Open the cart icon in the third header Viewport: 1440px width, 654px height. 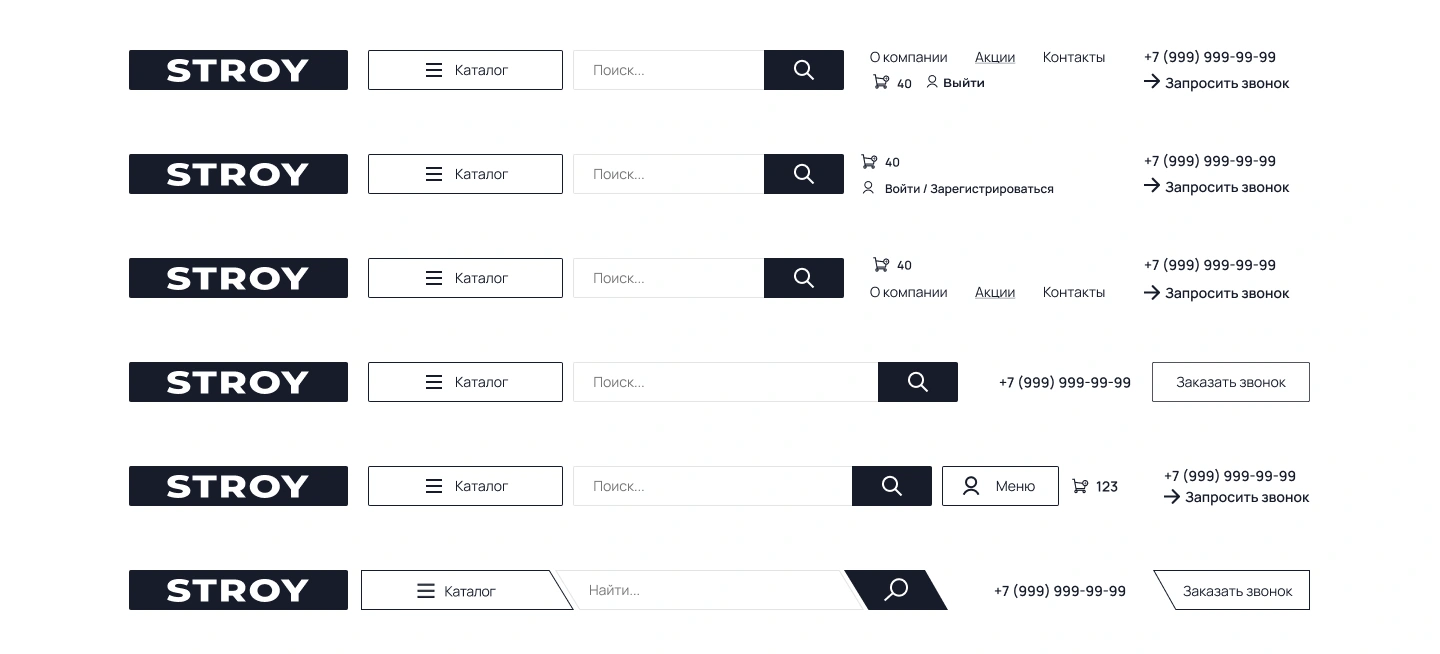tap(881, 265)
